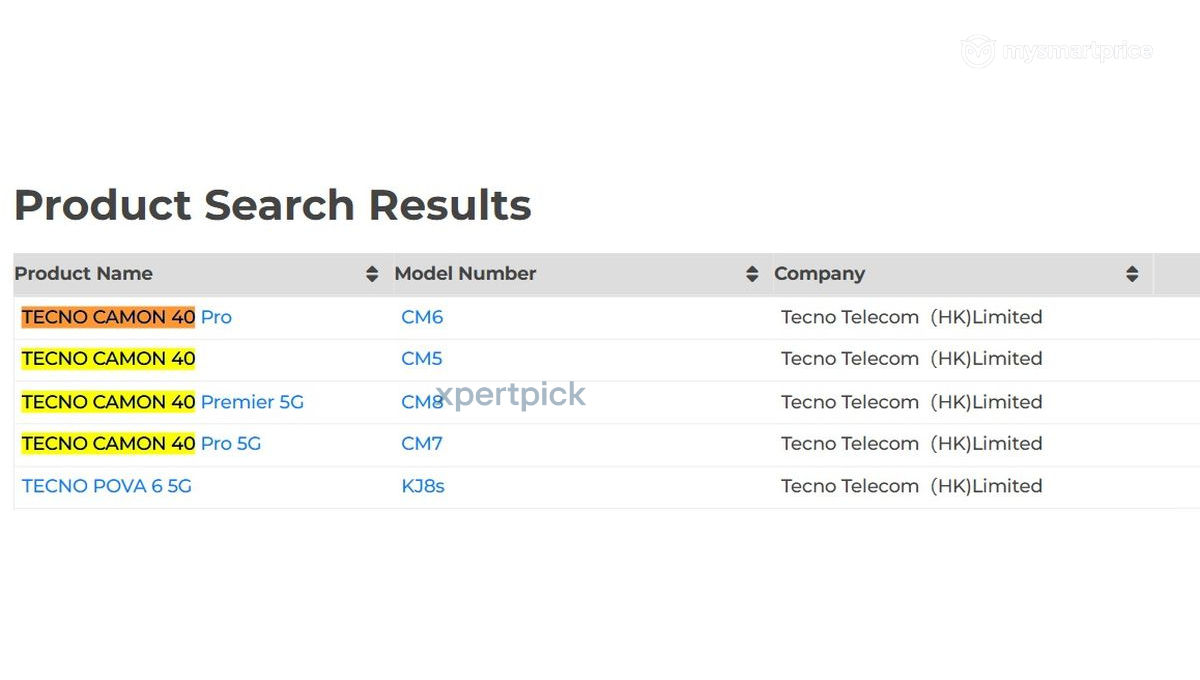Click the mysmartprice watermark text
The width and height of the screenshot is (1200, 680).
coord(1075,51)
